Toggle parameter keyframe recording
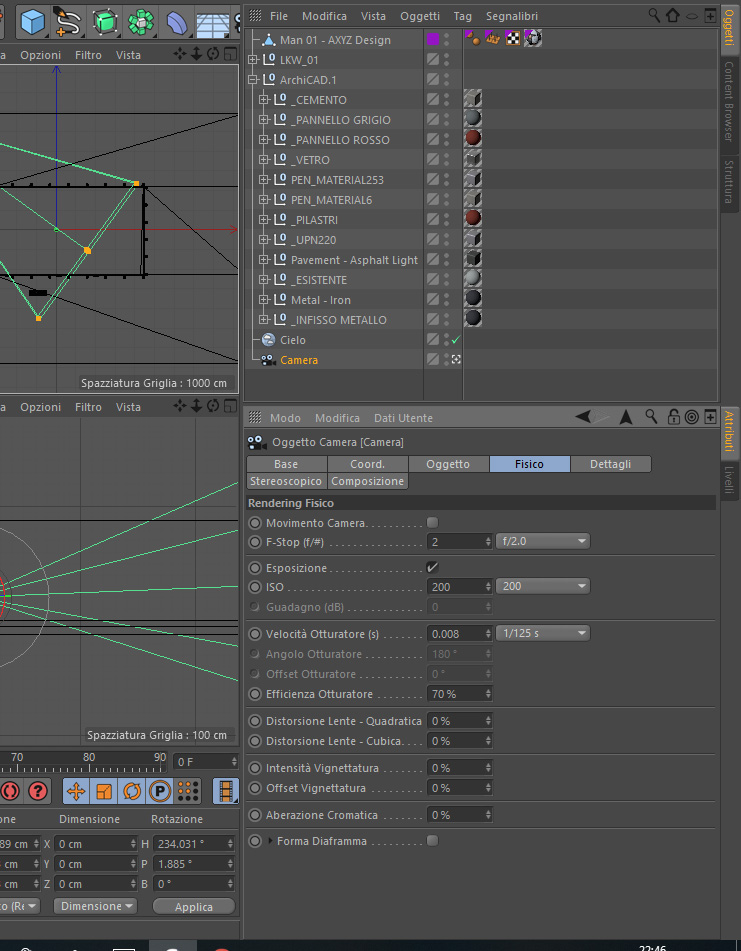 click(159, 791)
